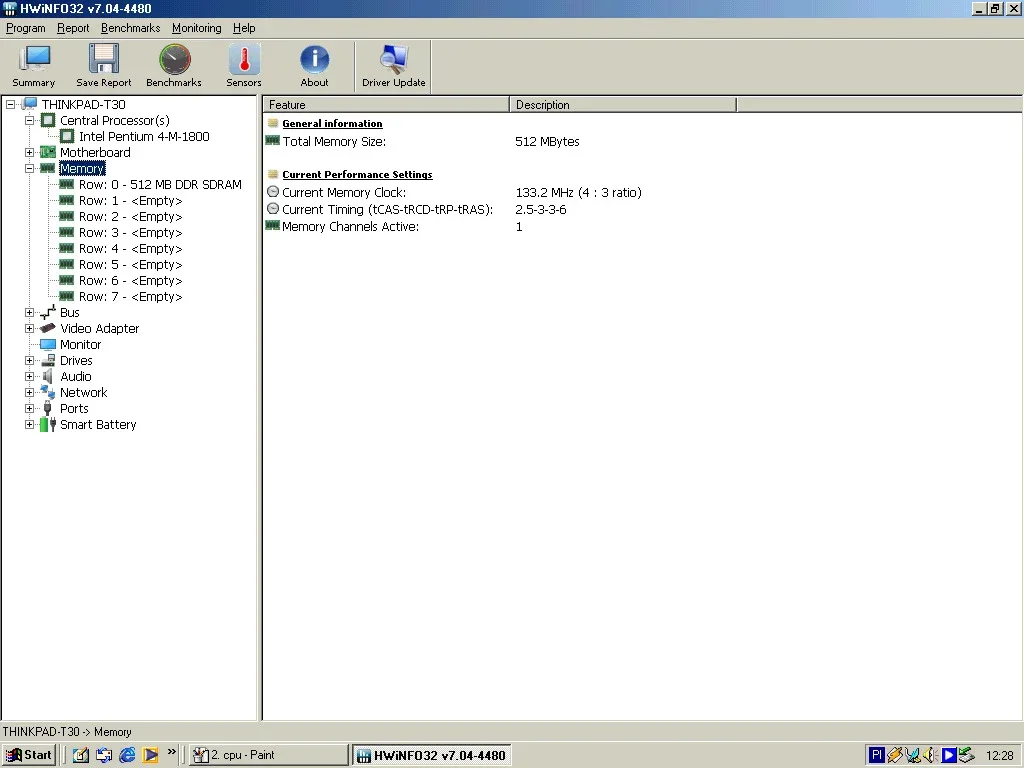Open the Program menu
This screenshot has width=1024, height=768.
point(25,28)
